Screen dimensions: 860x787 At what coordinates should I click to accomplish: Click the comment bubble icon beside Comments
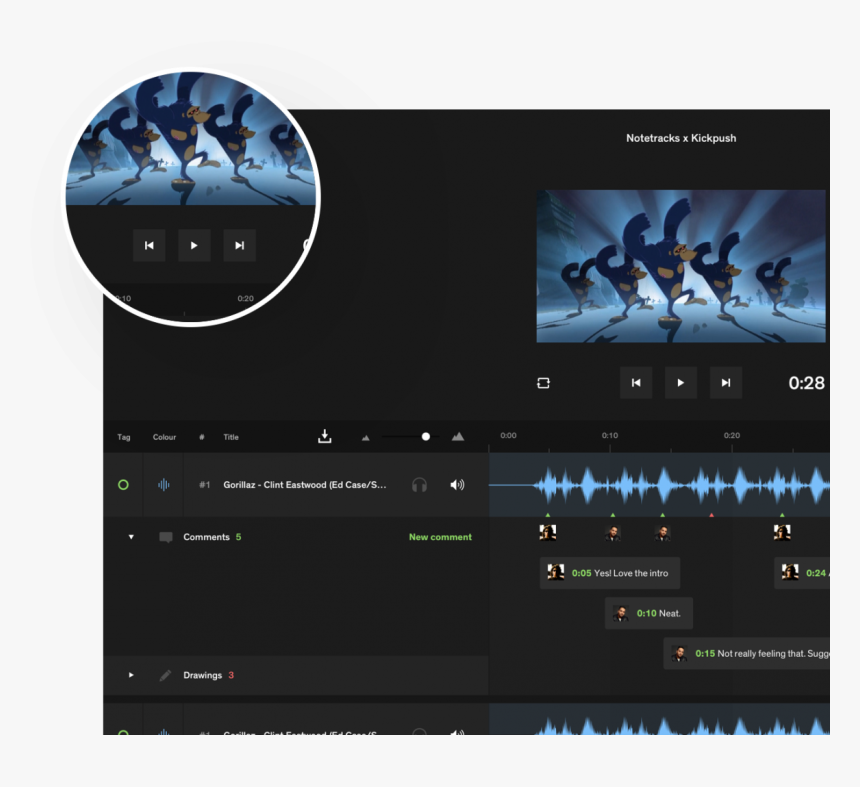pyautogui.click(x=166, y=537)
